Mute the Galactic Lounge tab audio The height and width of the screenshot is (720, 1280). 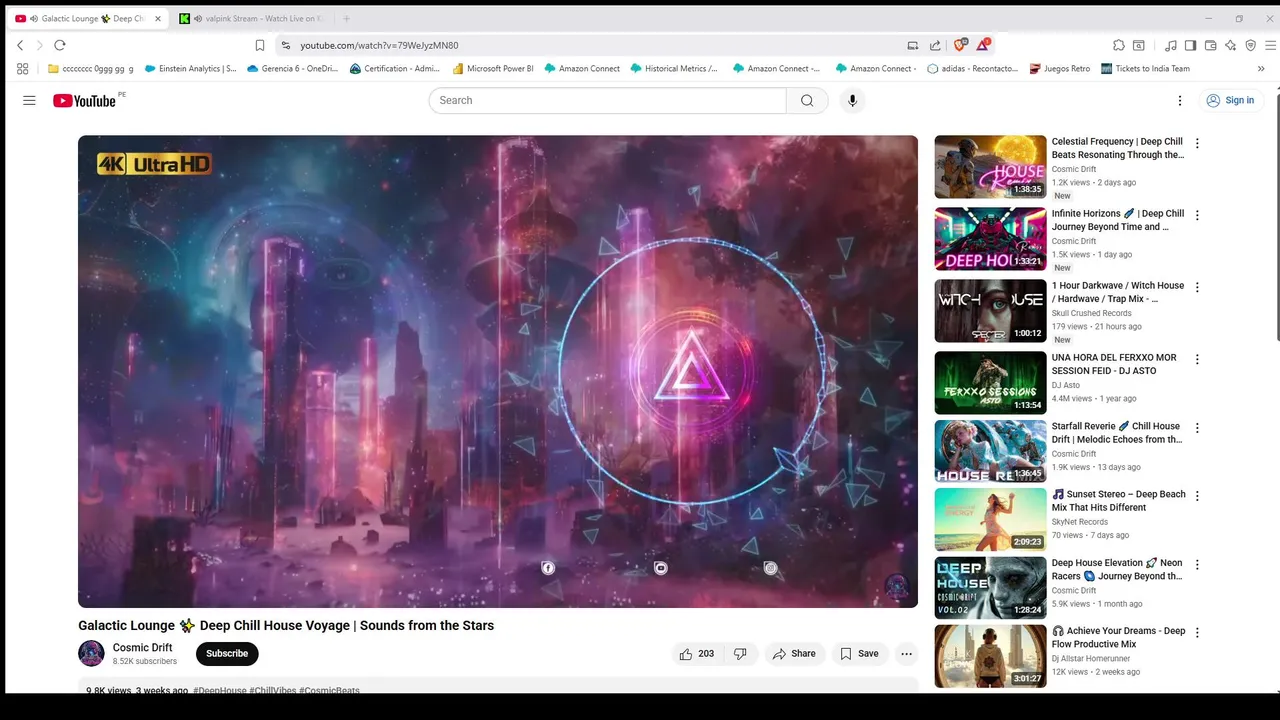point(34,19)
